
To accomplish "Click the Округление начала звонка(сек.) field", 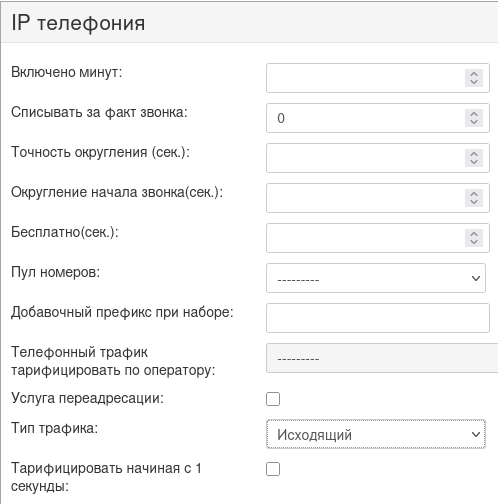I will (378, 198).
